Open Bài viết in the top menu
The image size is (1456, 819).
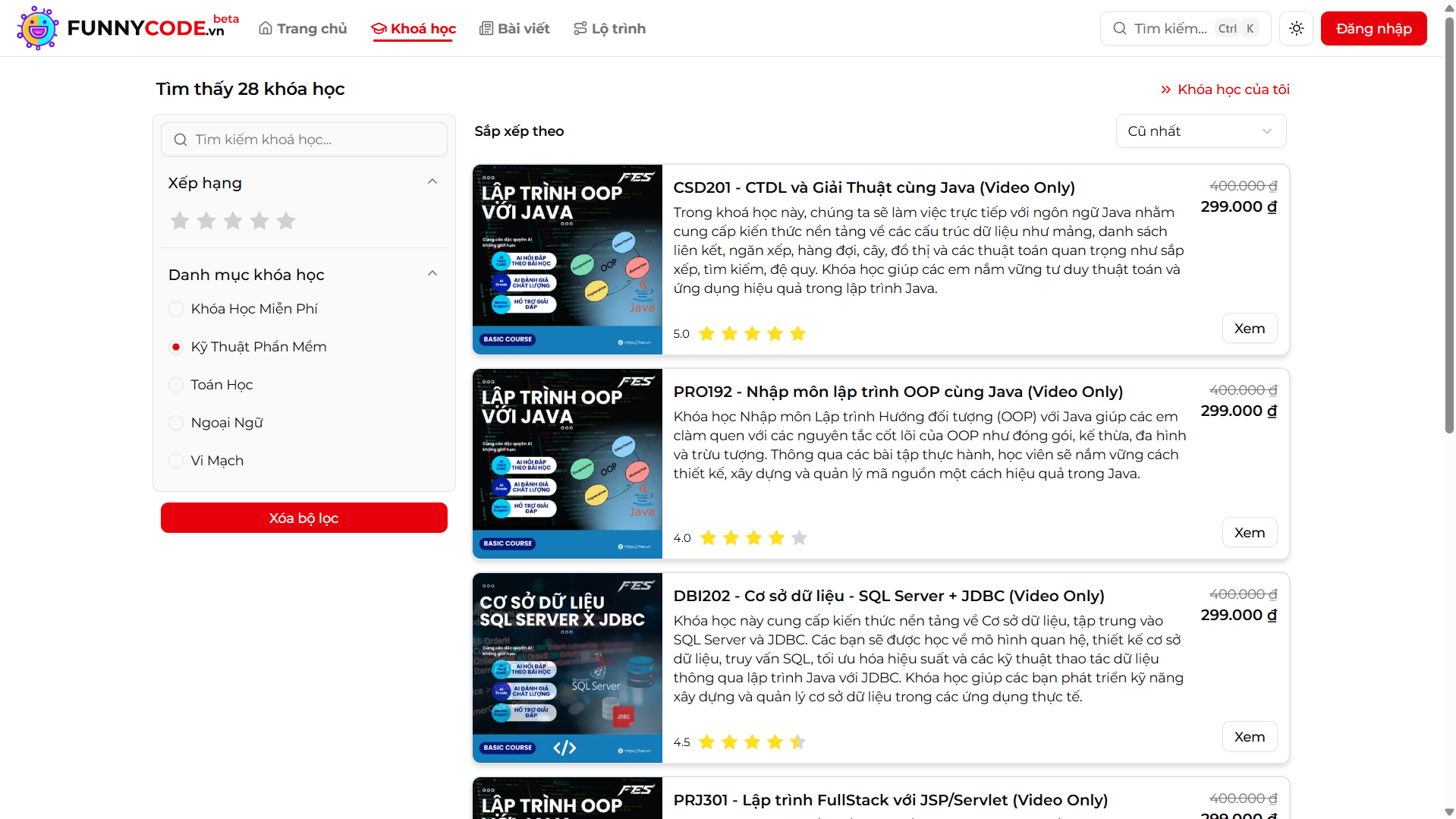[x=514, y=29]
